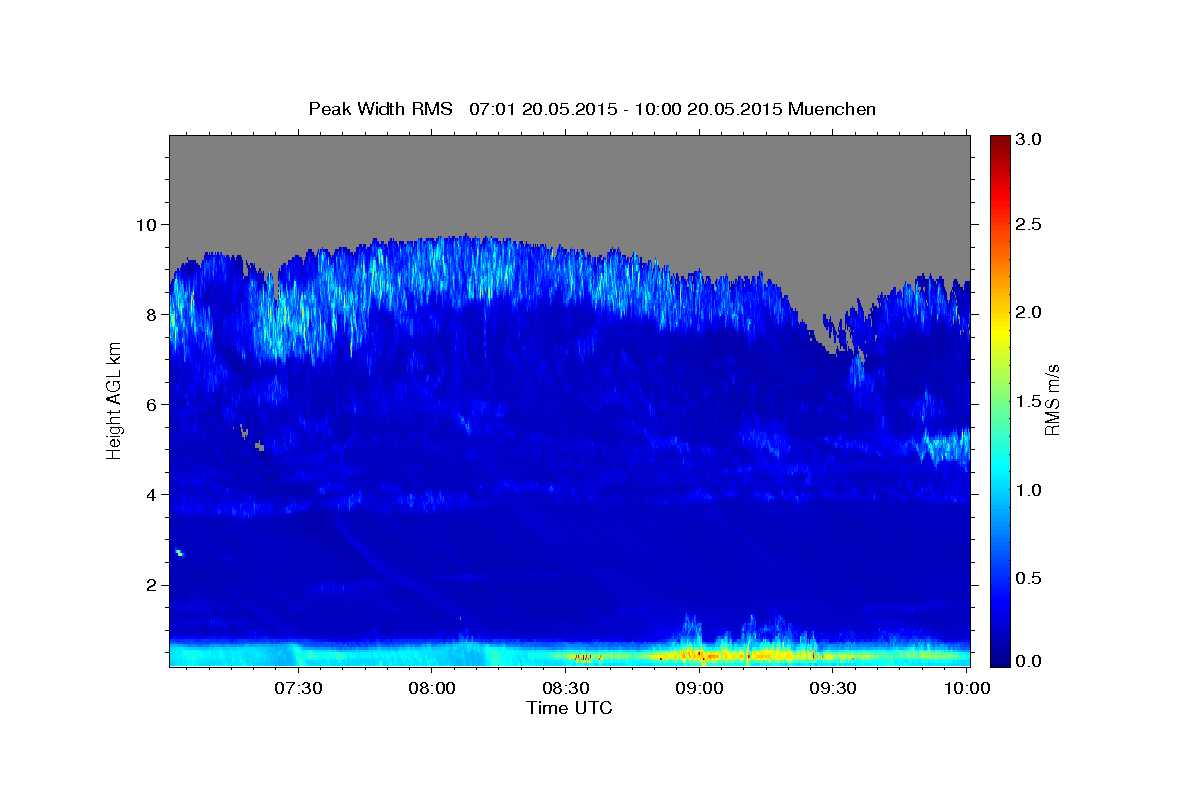The image size is (1200, 800).
Task: Click the cyan layer at 5 km near 10:00
Action: point(945,444)
